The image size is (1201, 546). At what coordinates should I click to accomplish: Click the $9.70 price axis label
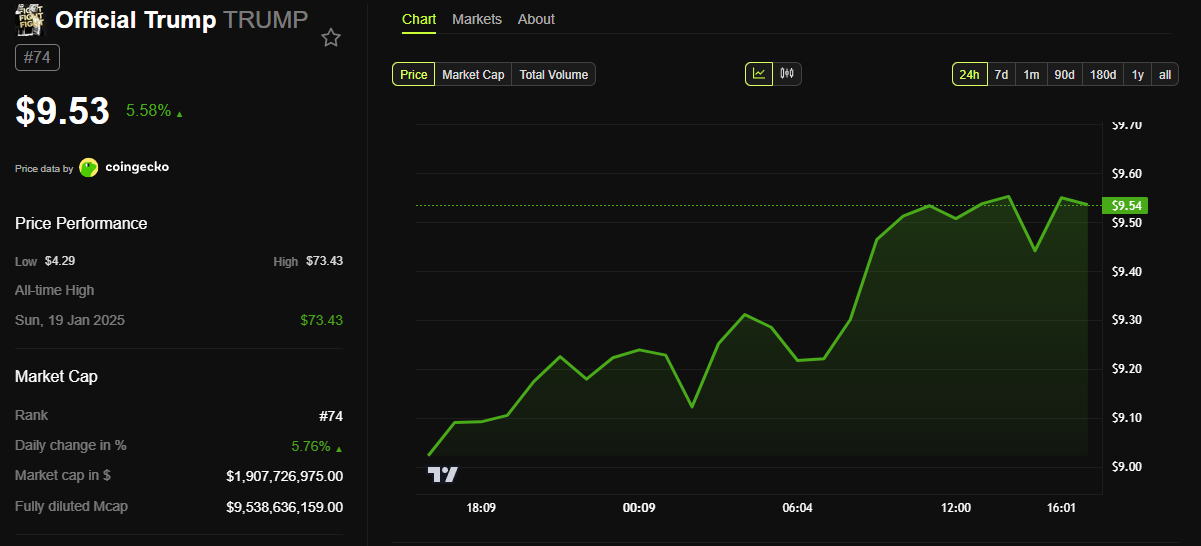tap(1127, 125)
